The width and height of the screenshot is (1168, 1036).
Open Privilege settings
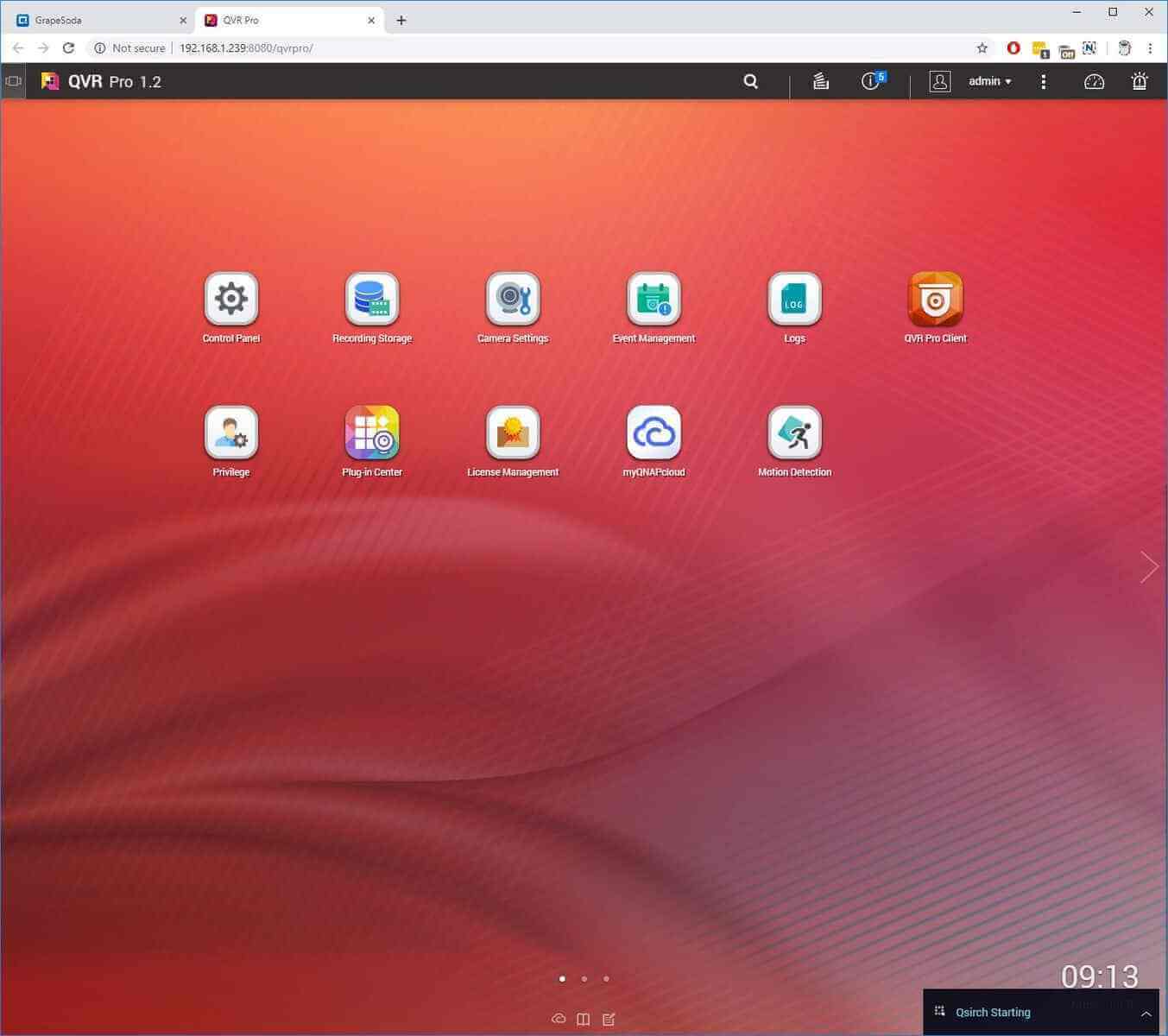[230, 433]
